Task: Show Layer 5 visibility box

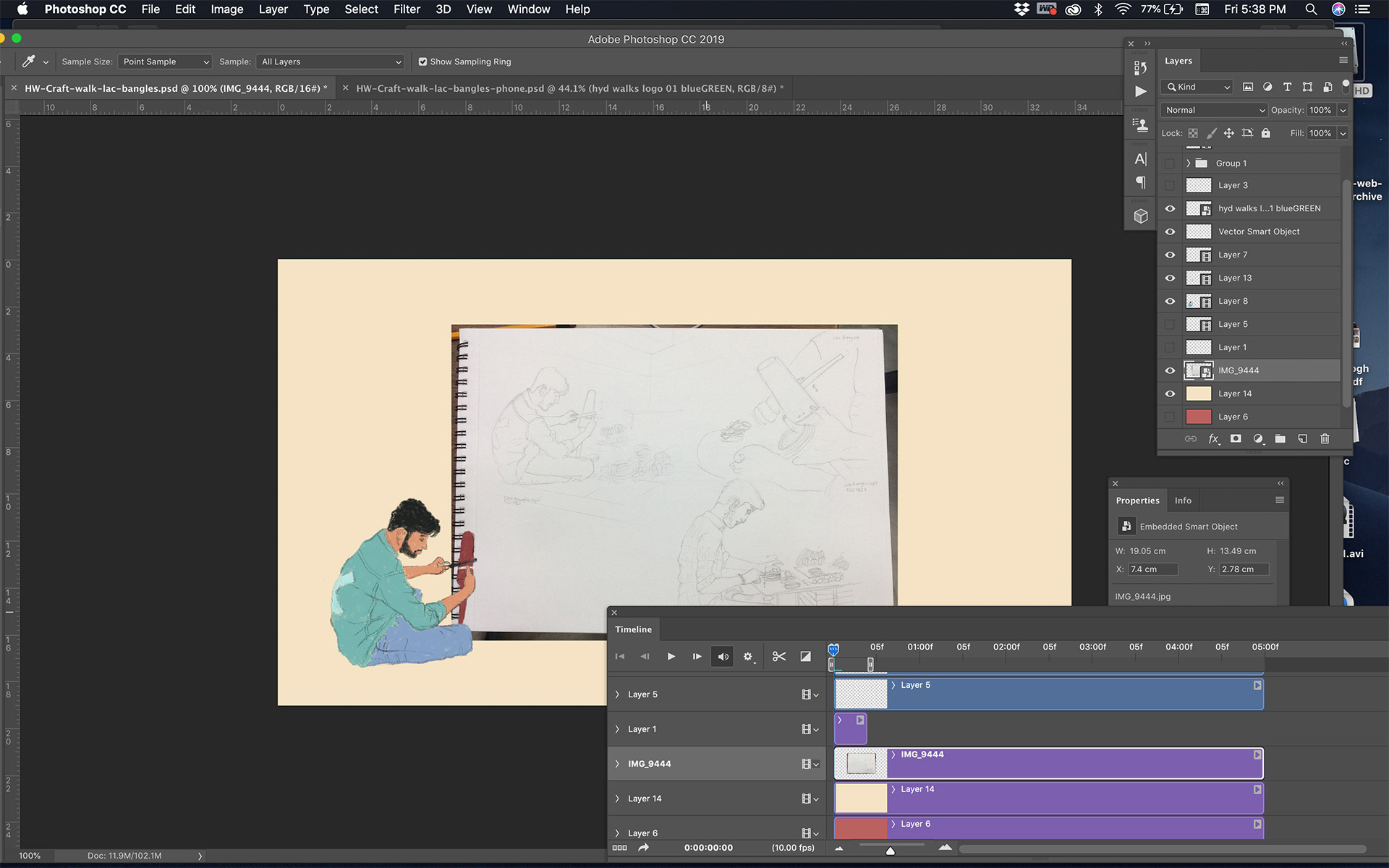Action: (x=1170, y=324)
